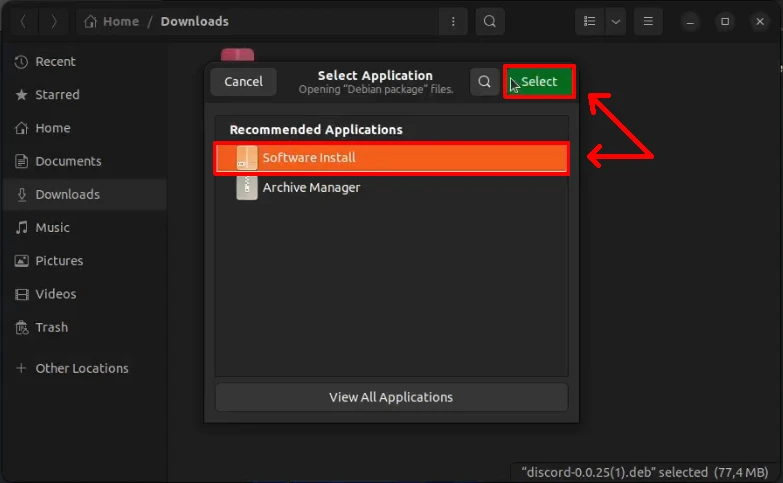783x483 pixels.
Task: Open Downloads folder in sidebar
Action: click(x=85, y=195)
